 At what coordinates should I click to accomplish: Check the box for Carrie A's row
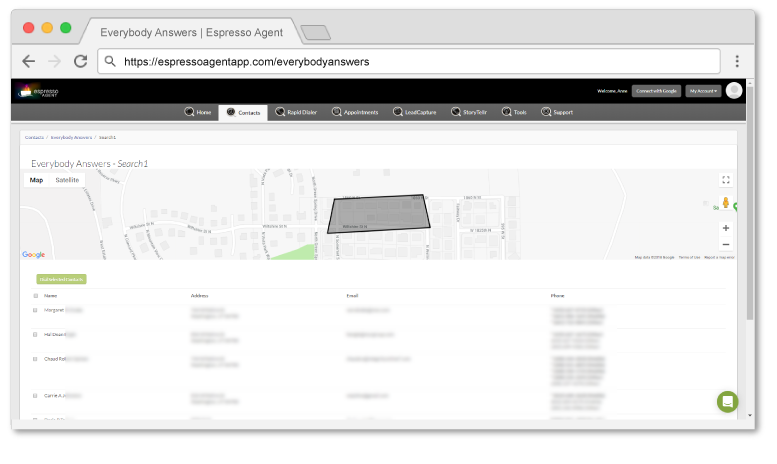pyautogui.click(x=35, y=396)
